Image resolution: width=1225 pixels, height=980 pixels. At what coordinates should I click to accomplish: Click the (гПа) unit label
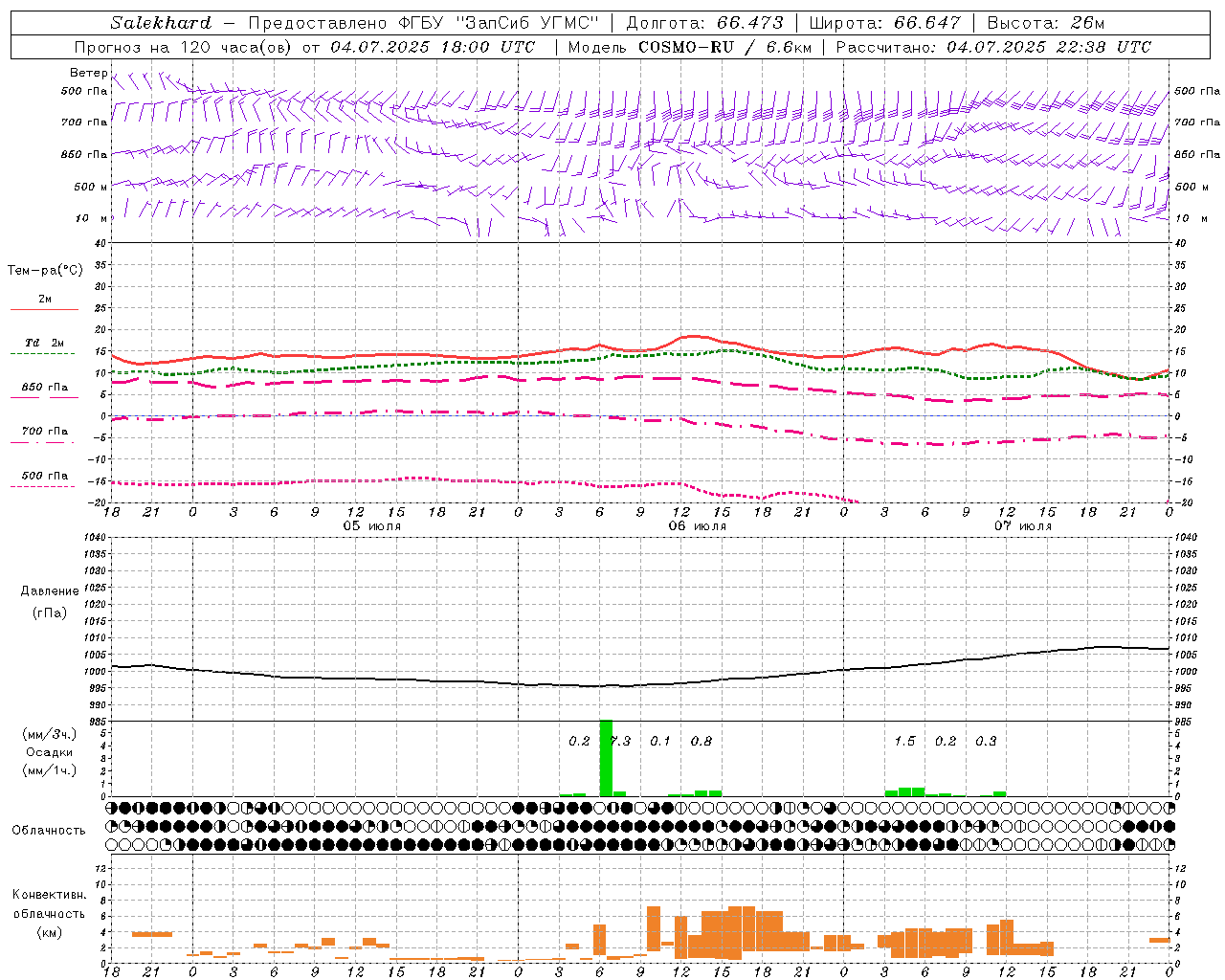50,612
